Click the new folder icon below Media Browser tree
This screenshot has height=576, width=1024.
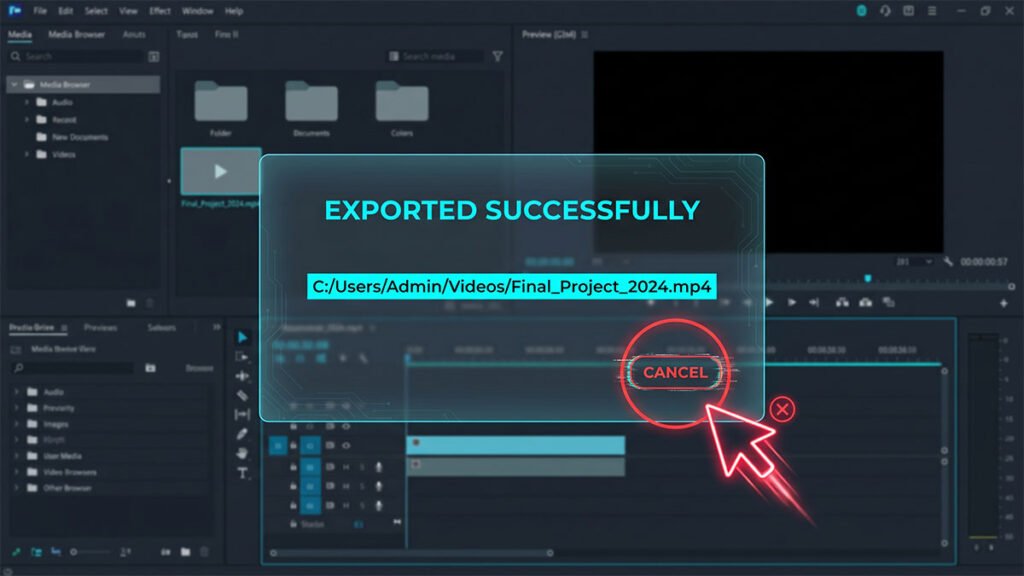point(131,303)
